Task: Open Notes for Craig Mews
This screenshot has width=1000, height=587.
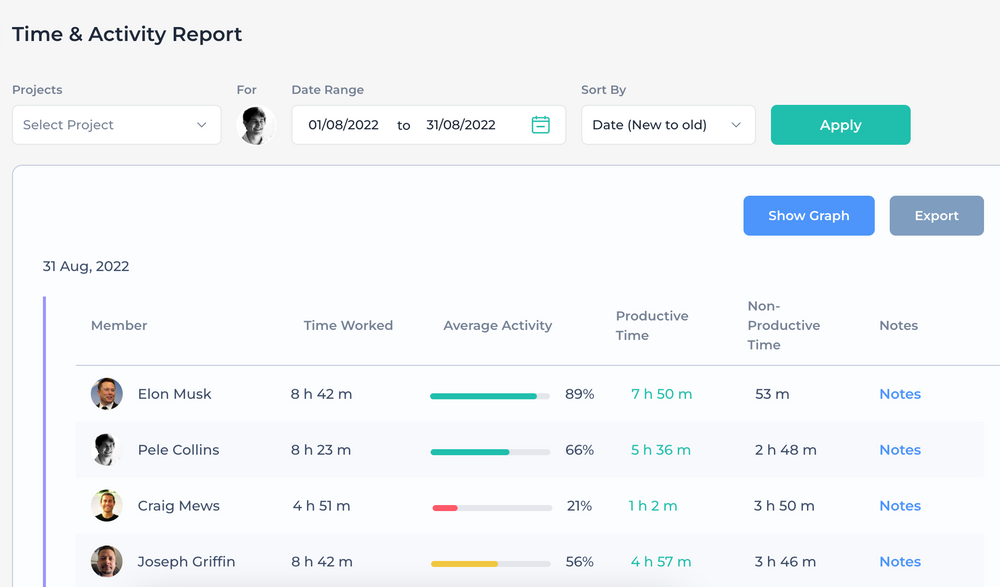Action: click(899, 506)
